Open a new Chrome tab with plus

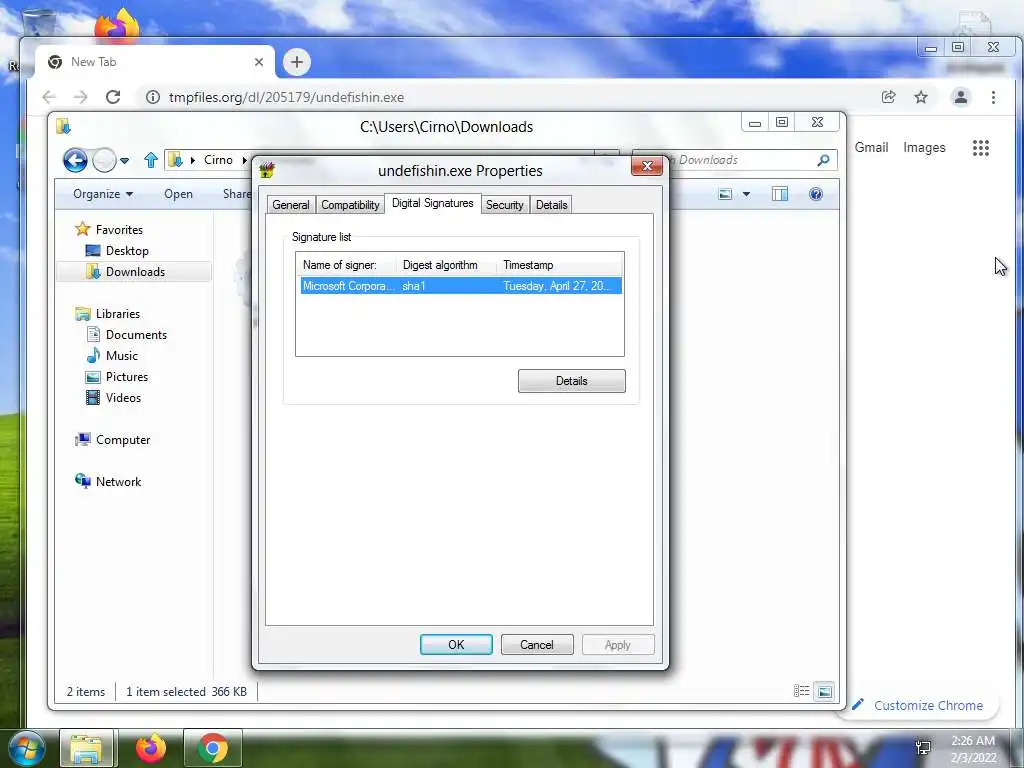coord(296,62)
